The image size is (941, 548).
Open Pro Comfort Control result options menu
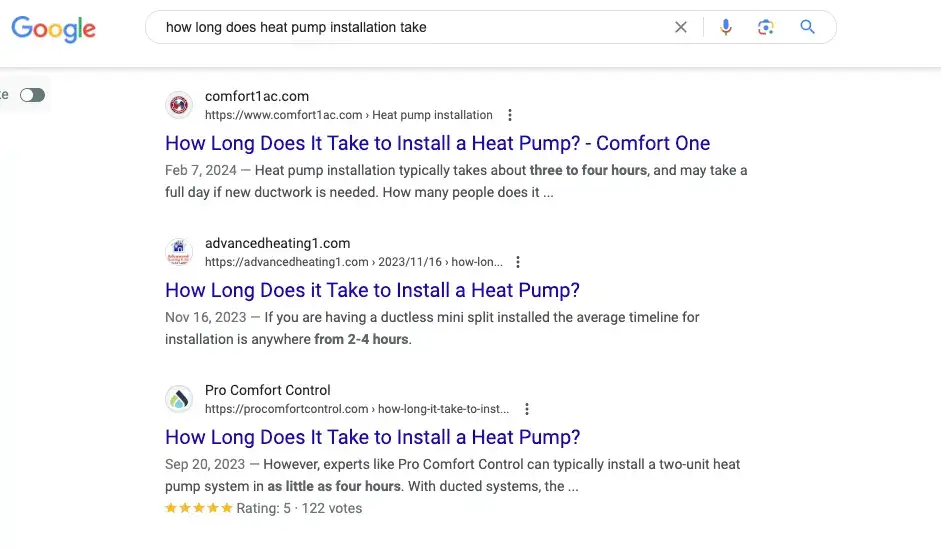tap(527, 409)
